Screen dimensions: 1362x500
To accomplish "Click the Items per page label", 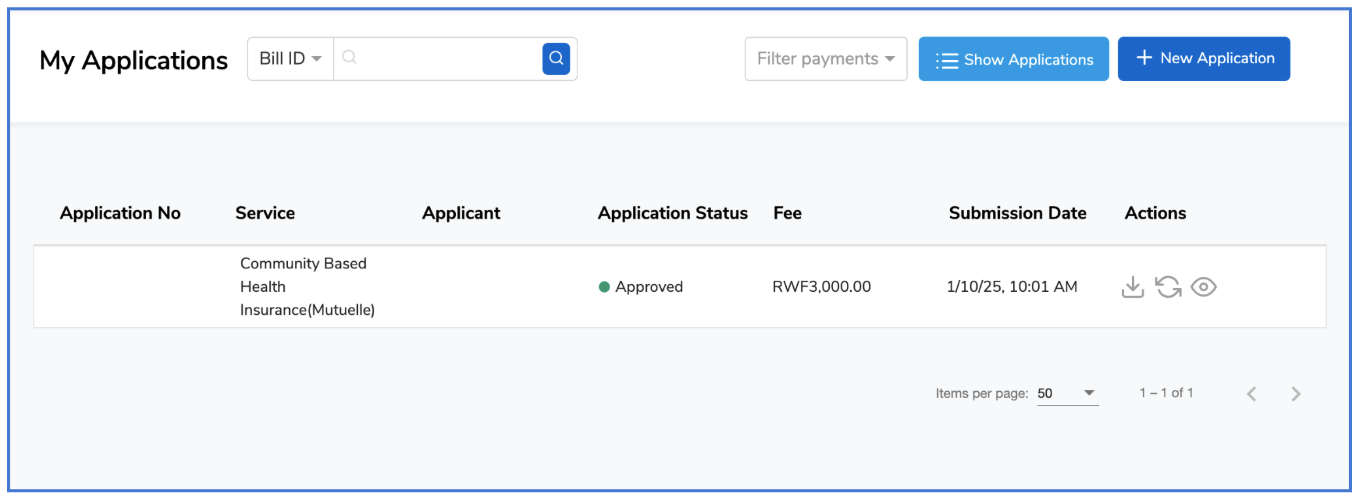I will click(982, 394).
